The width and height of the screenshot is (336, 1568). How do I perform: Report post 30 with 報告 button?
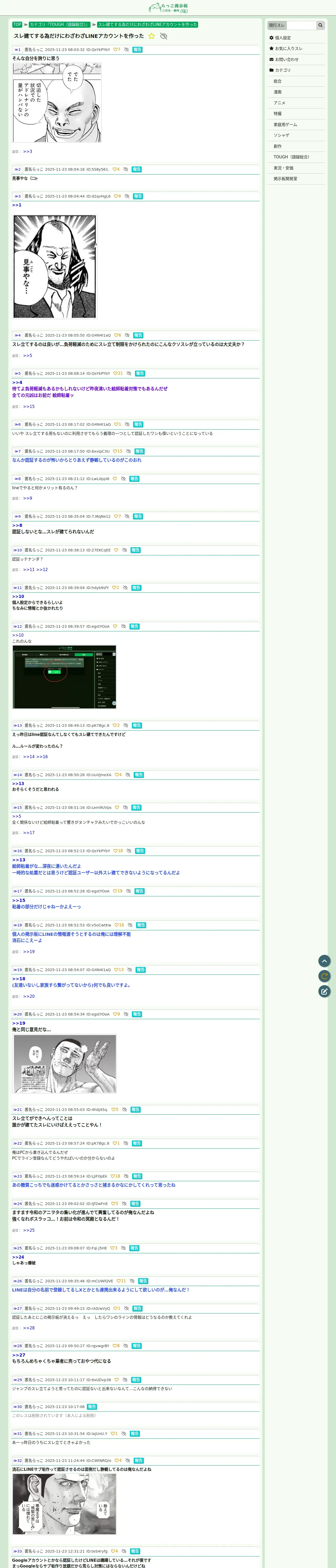(92, 1407)
